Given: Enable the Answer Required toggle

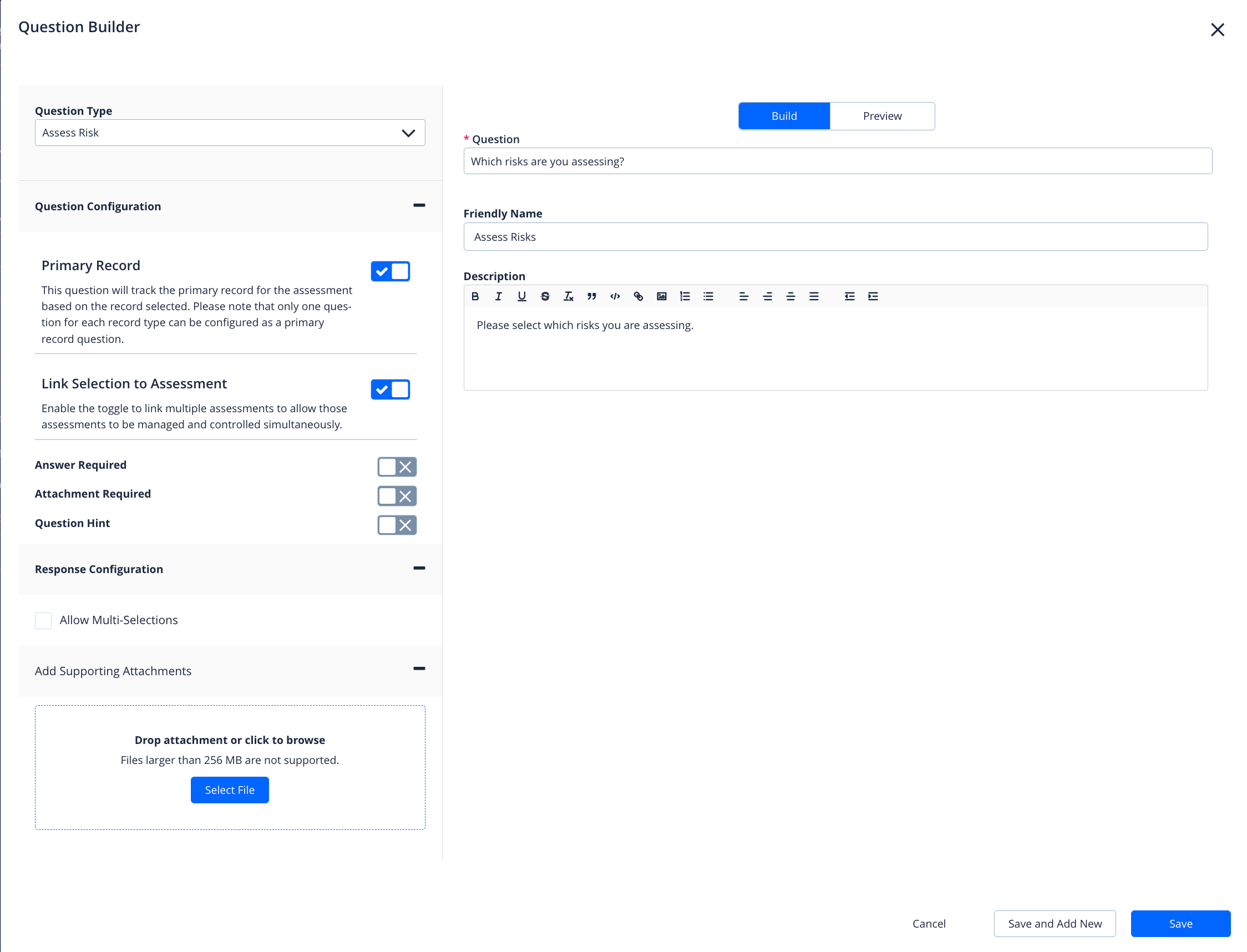Looking at the screenshot, I should (397, 467).
